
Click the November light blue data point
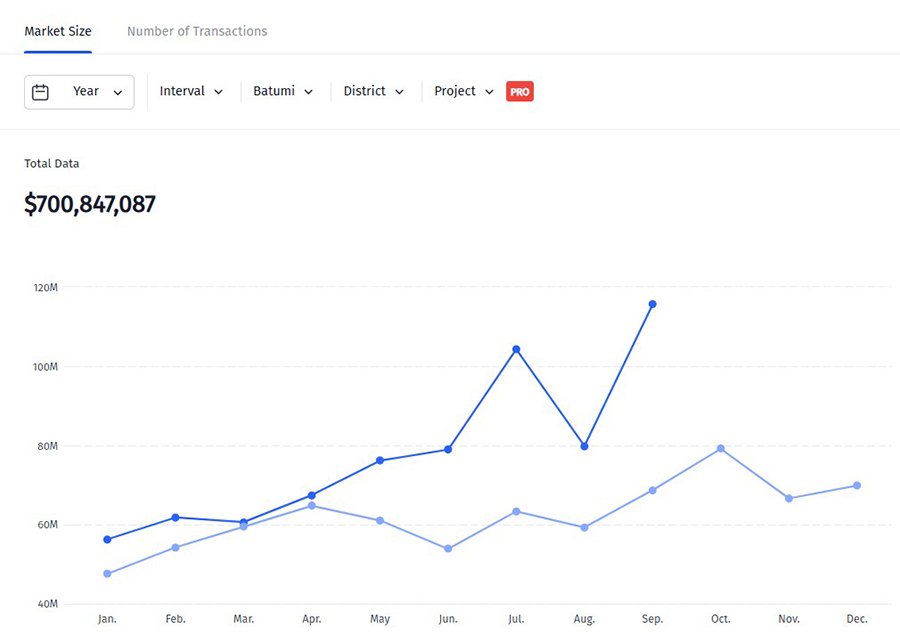(x=789, y=498)
